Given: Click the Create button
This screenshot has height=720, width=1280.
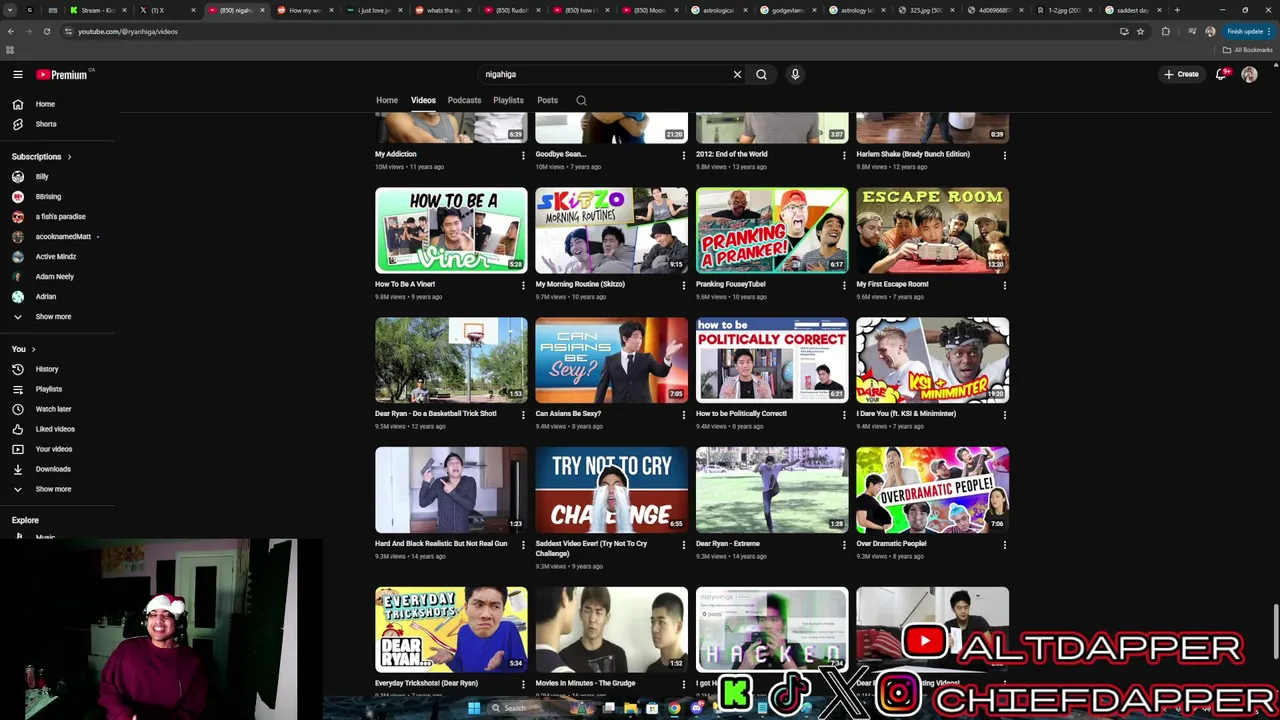Looking at the screenshot, I should tap(1181, 74).
